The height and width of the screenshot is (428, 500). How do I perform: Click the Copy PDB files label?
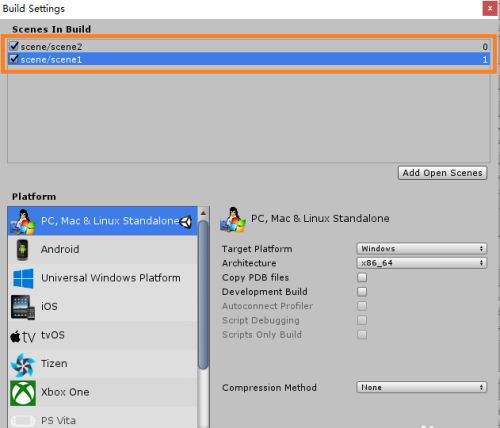[x=255, y=277]
